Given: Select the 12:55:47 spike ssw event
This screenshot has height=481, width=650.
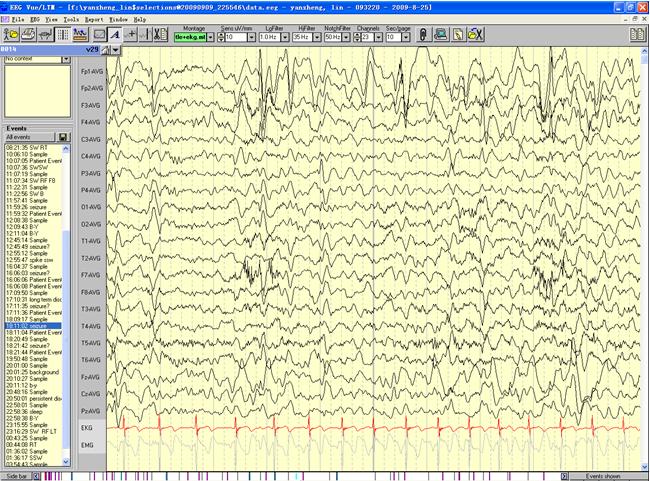Looking at the screenshot, I should 33,260.
